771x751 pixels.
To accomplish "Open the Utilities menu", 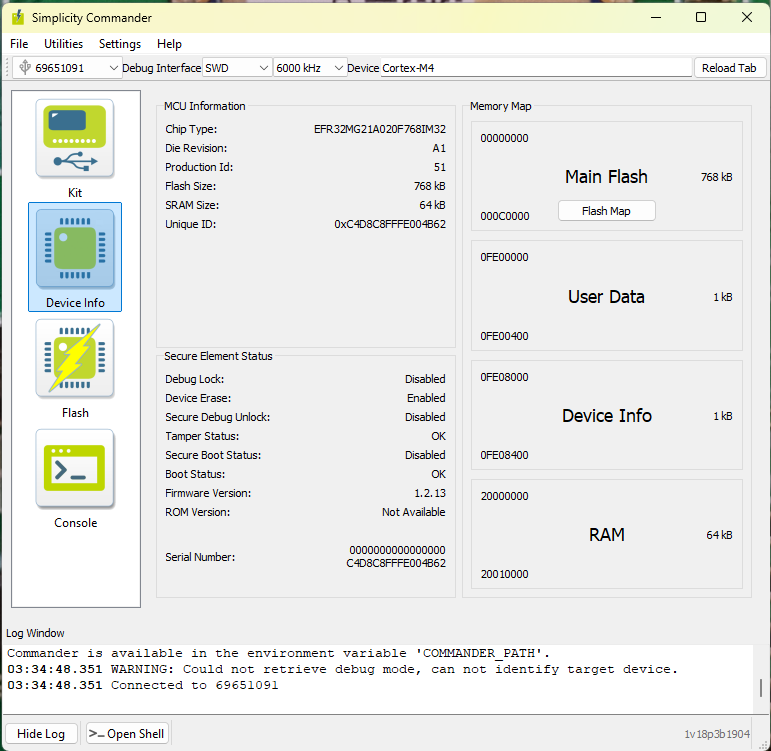I will point(63,44).
